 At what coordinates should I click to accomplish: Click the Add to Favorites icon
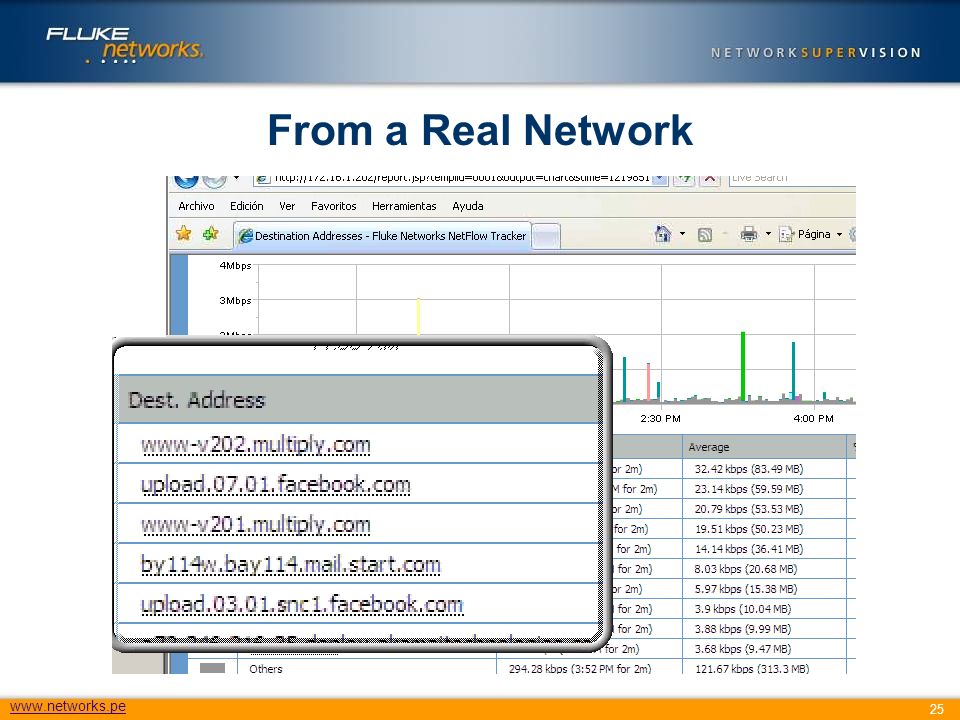click(211, 233)
